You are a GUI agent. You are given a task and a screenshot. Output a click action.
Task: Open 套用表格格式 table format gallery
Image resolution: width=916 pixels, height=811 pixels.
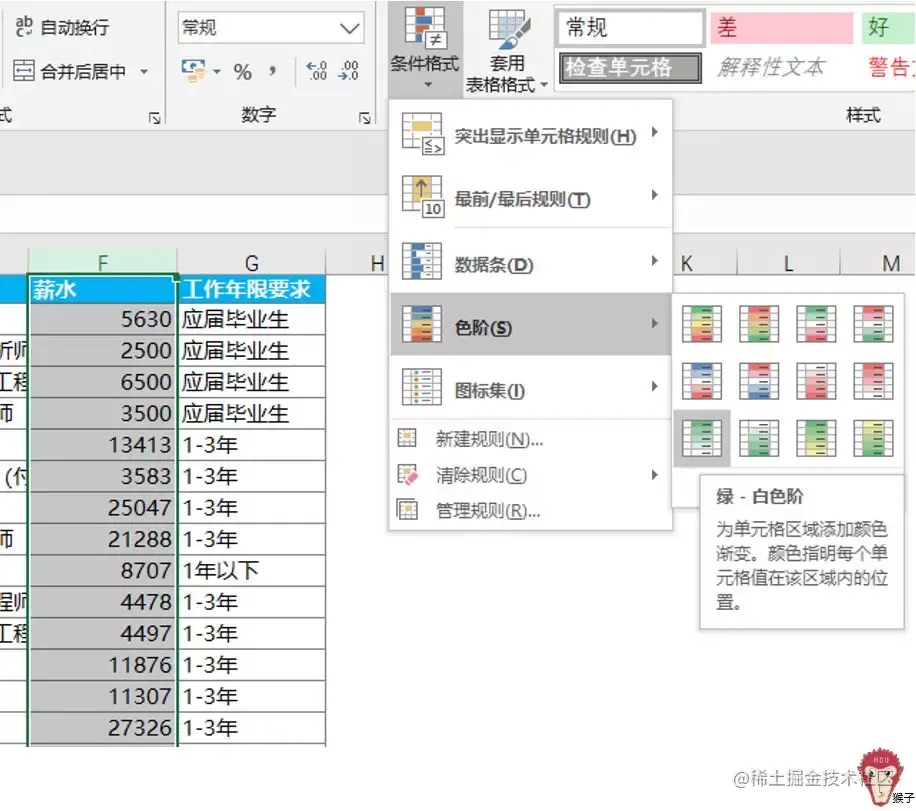point(506,51)
